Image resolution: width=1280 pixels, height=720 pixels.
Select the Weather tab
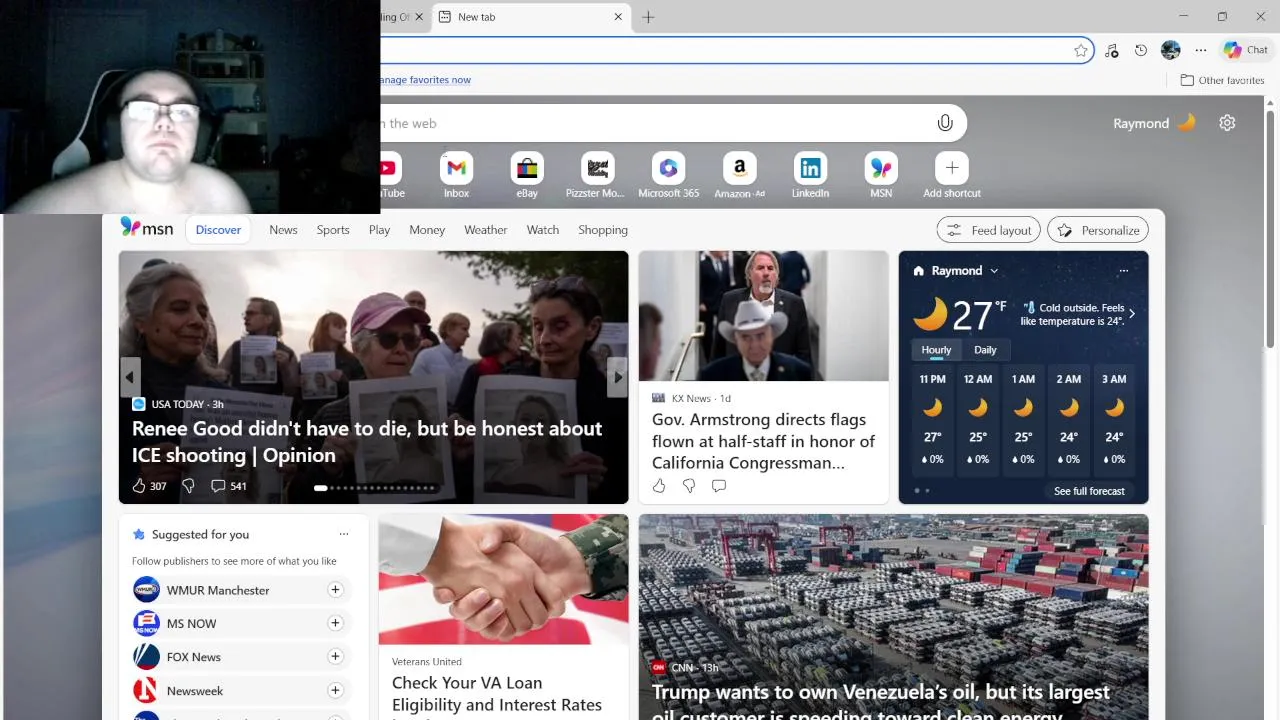[x=485, y=230]
